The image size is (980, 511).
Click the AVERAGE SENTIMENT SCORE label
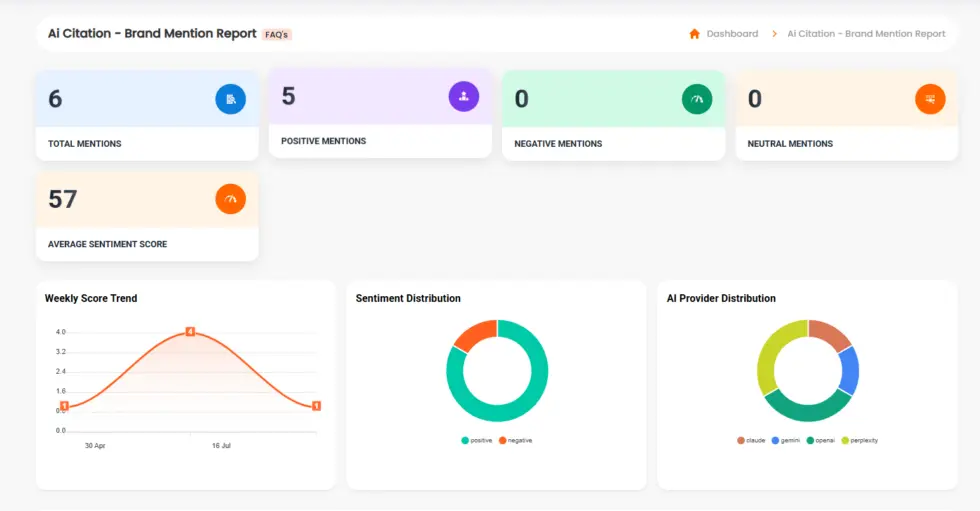(x=108, y=244)
